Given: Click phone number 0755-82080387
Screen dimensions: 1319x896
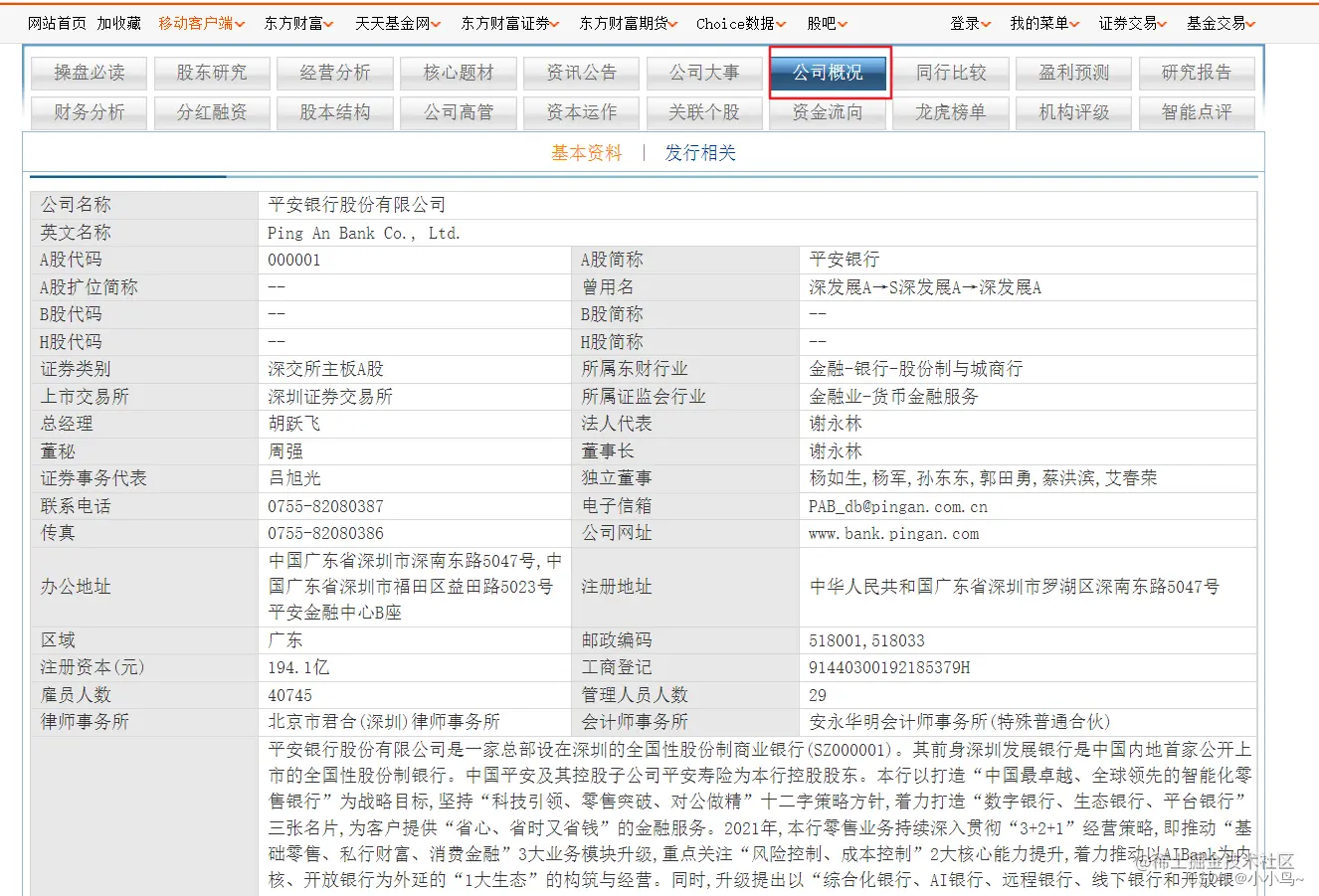Looking at the screenshot, I should point(325,506).
